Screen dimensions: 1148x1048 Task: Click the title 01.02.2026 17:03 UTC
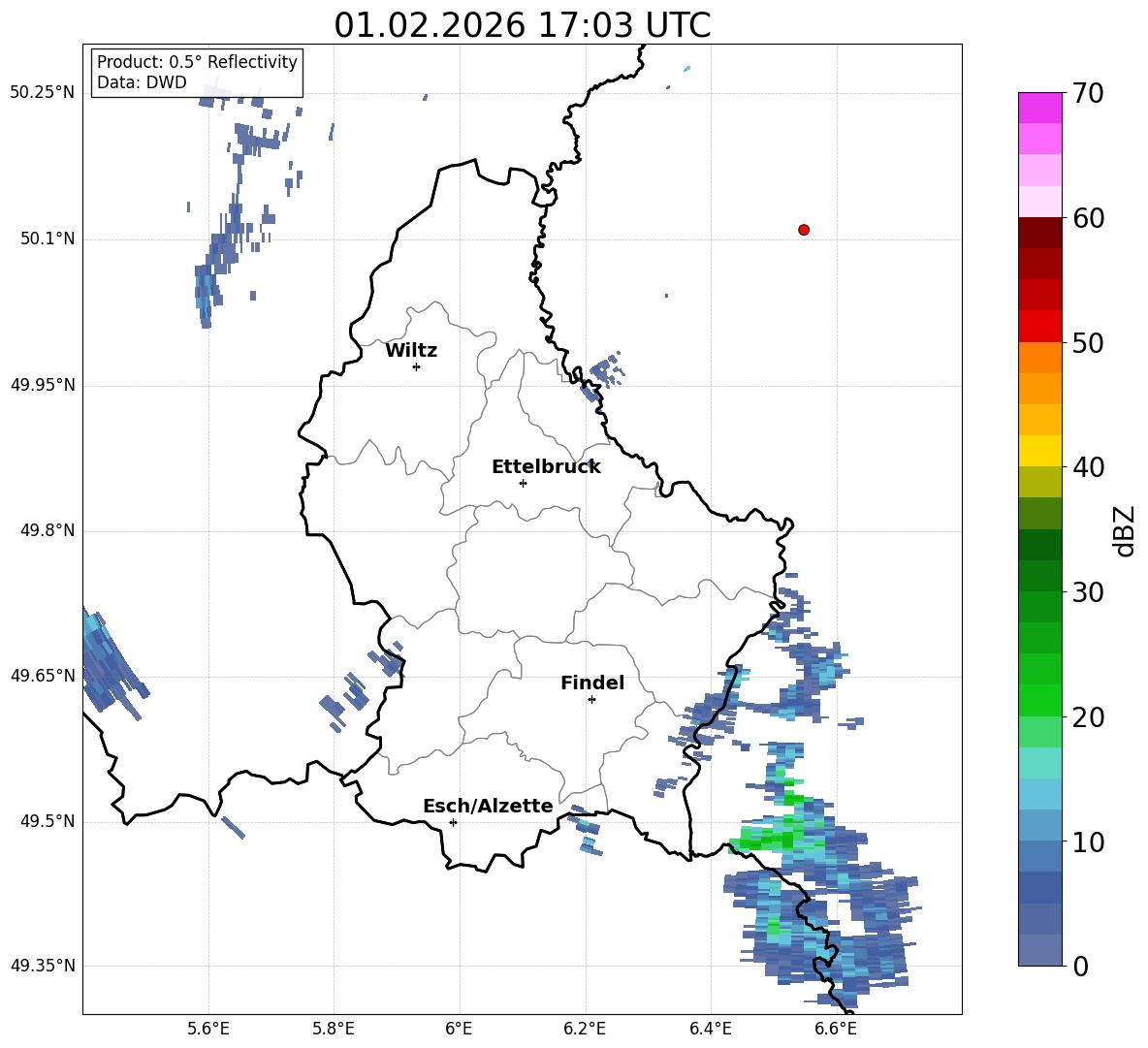click(522, 25)
